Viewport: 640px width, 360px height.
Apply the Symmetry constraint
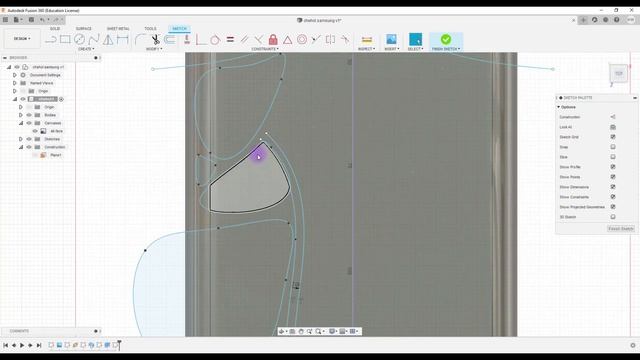(331, 40)
